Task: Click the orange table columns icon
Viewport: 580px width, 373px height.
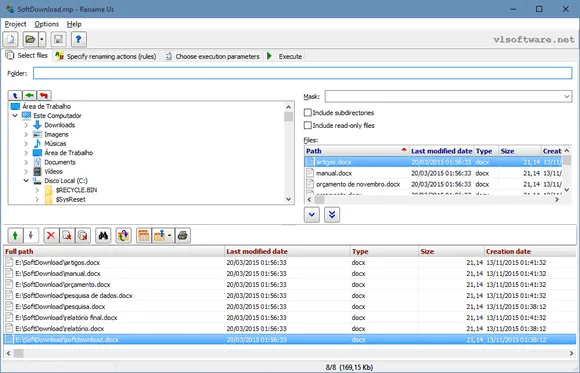Action: (x=144, y=235)
